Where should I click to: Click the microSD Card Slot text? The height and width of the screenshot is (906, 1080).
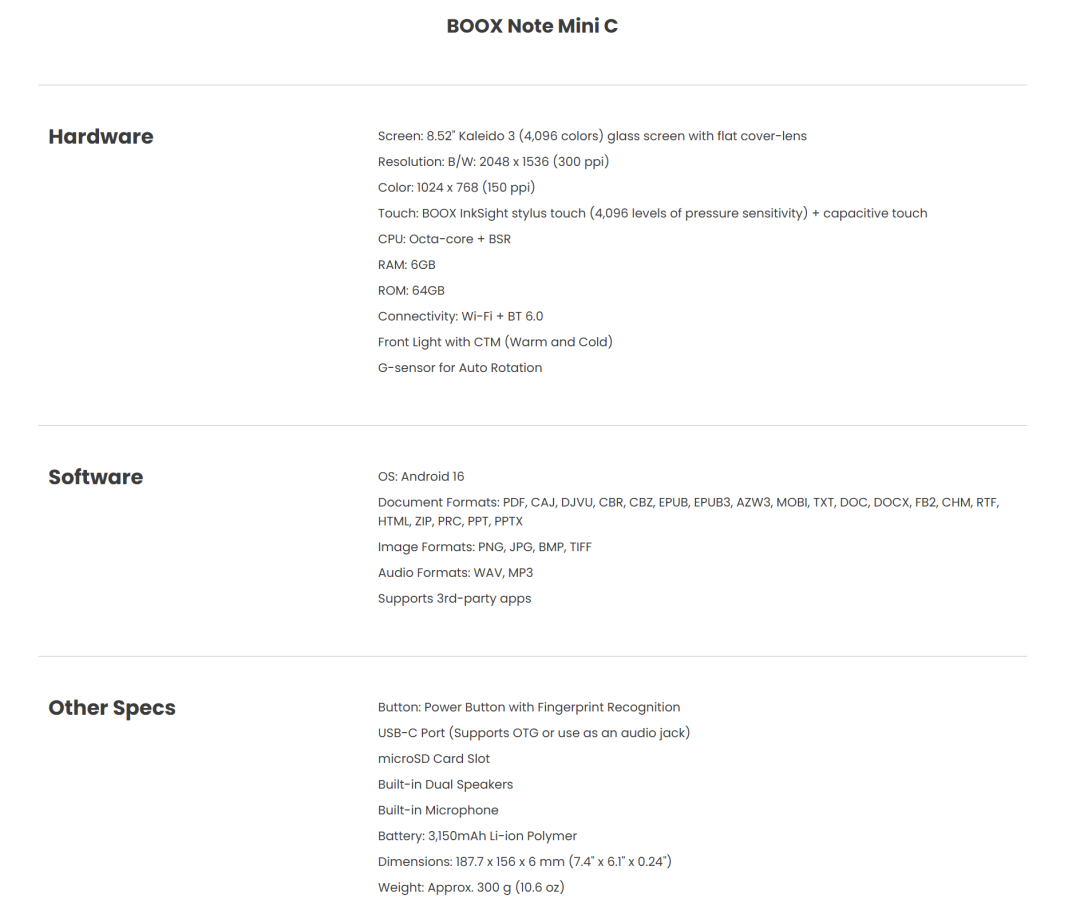click(x=433, y=759)
